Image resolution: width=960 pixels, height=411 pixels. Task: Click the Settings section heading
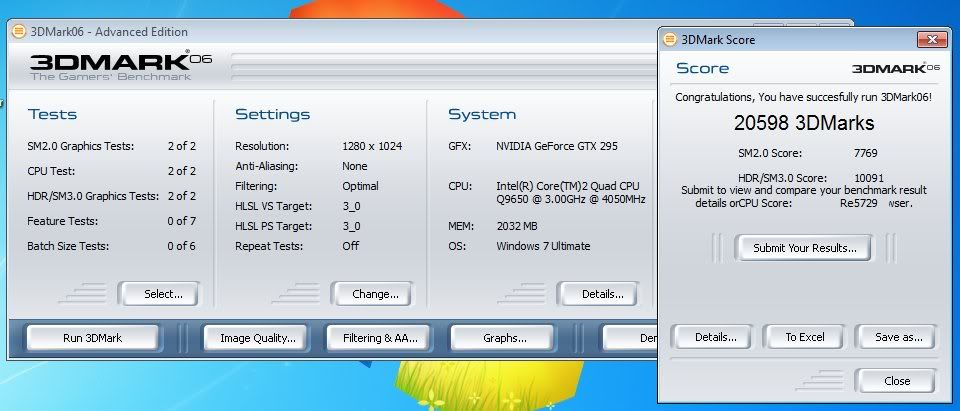272,115
